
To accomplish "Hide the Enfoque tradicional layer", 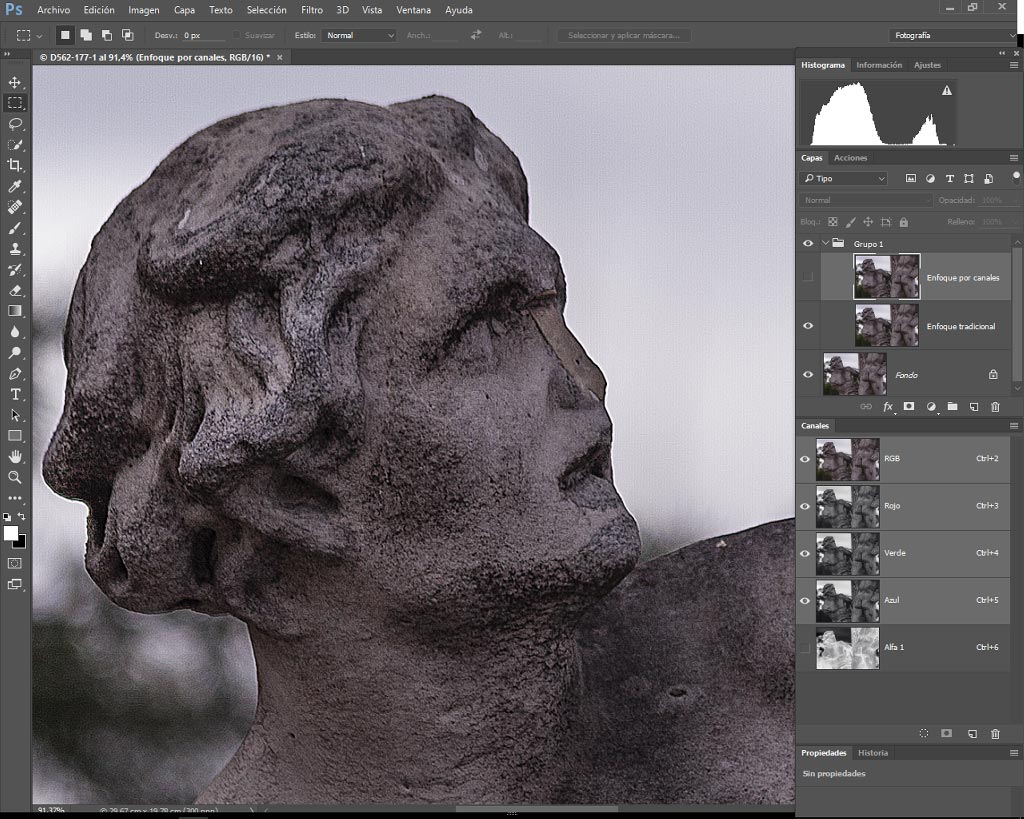I will tap(808, 326).
